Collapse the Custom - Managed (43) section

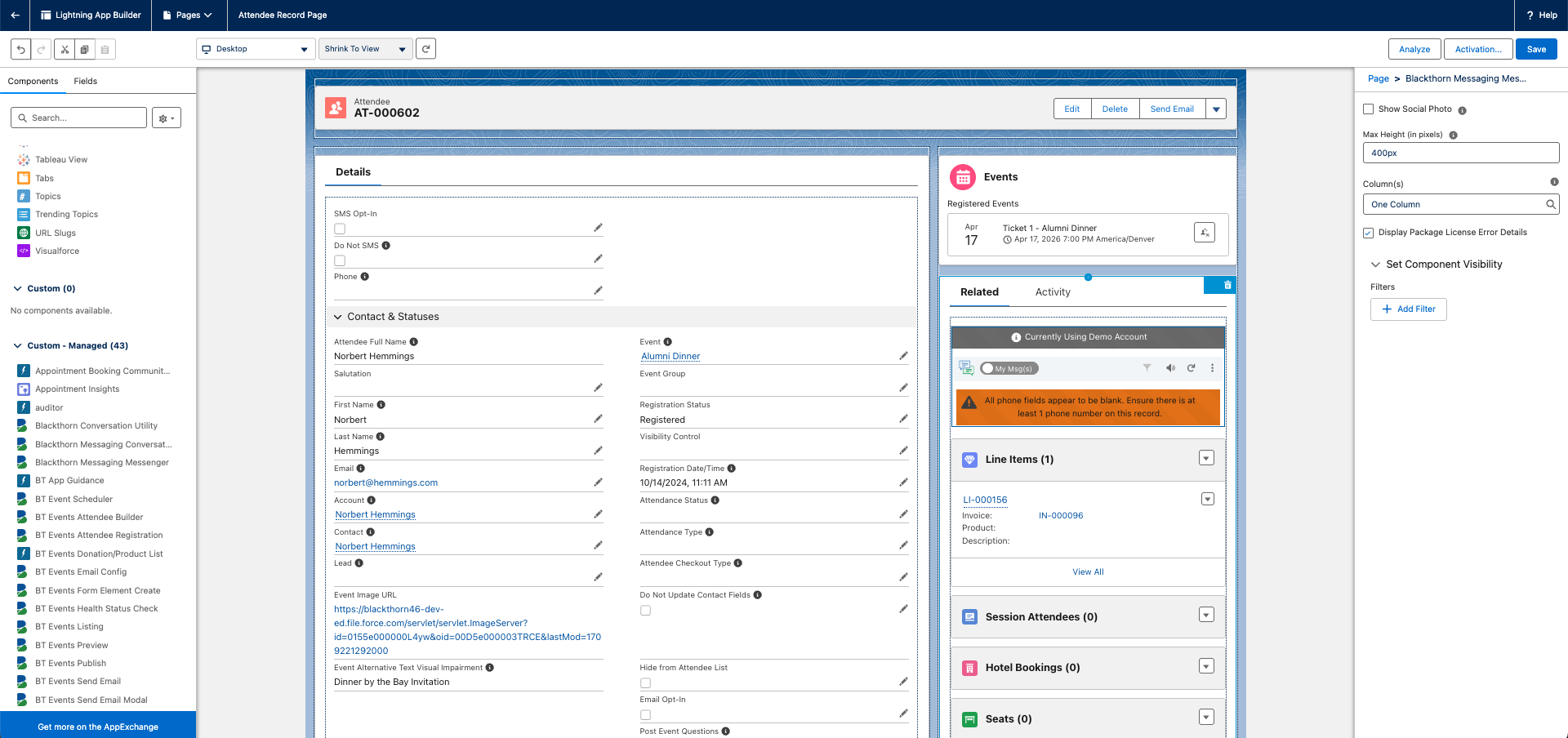click(x=17, y=345)
